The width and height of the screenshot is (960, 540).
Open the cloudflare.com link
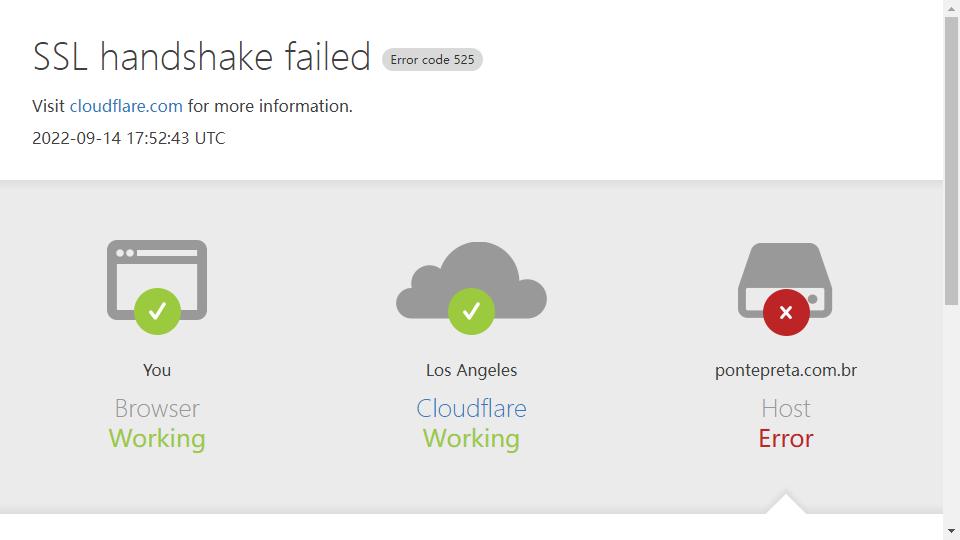coord(126,106)
